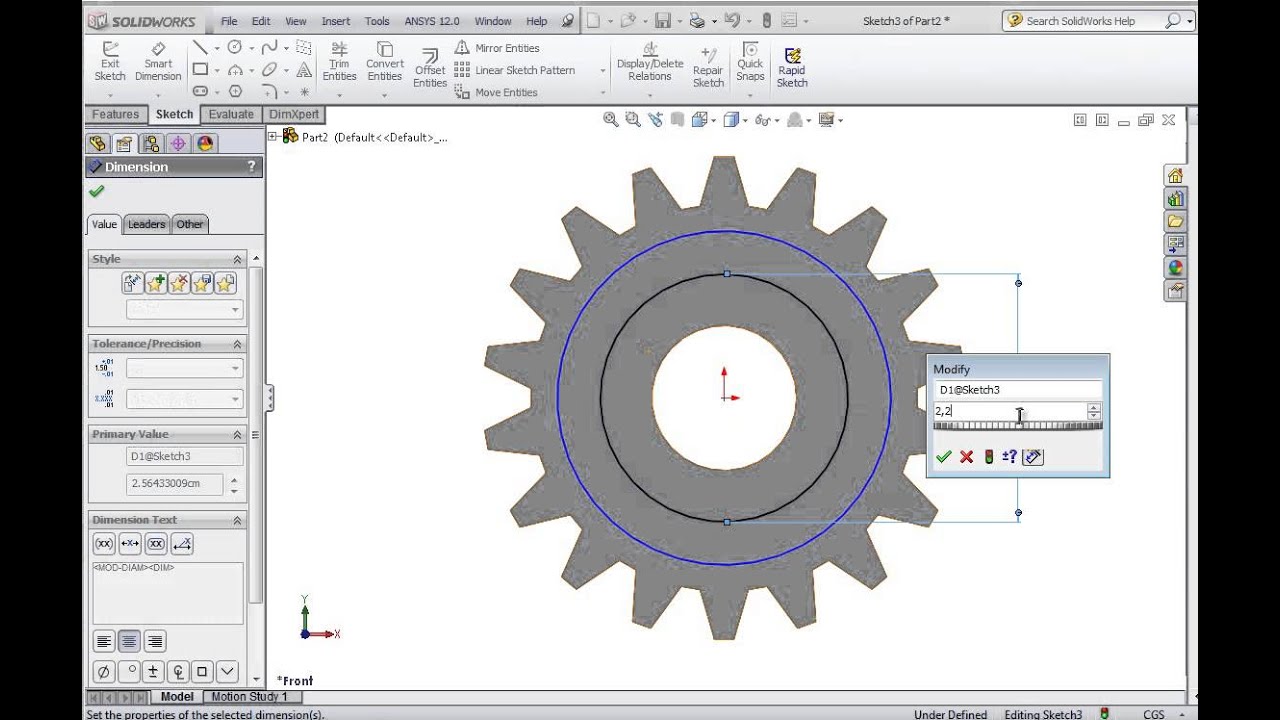
Task: Collapse the Dimension Text section
Action: [238, 520]
